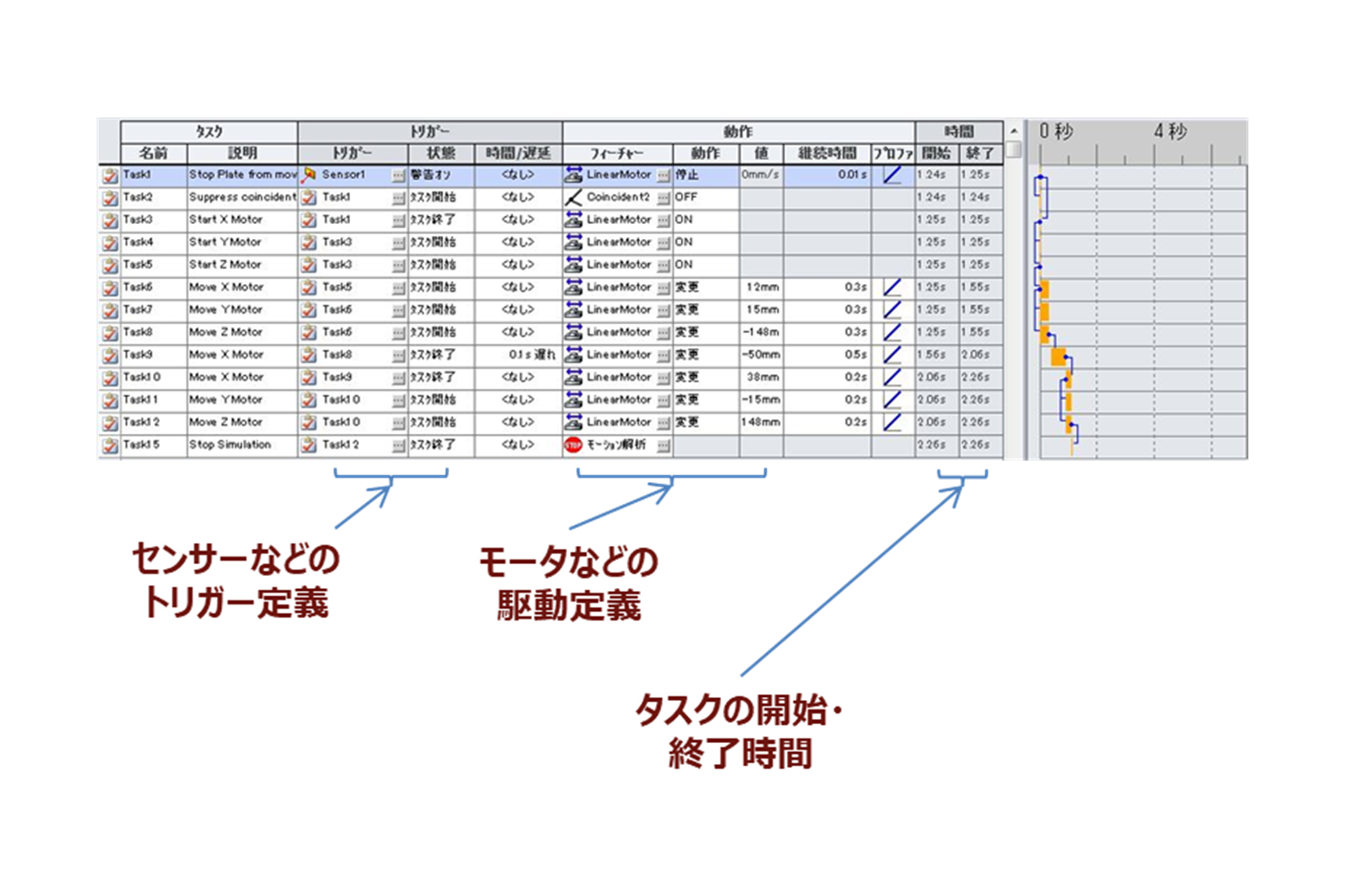Image resolution: width=1345 pixels, height=896 pixels.
Task: Click the browse button beside モーション解析
Action: [x=664, y=446]
